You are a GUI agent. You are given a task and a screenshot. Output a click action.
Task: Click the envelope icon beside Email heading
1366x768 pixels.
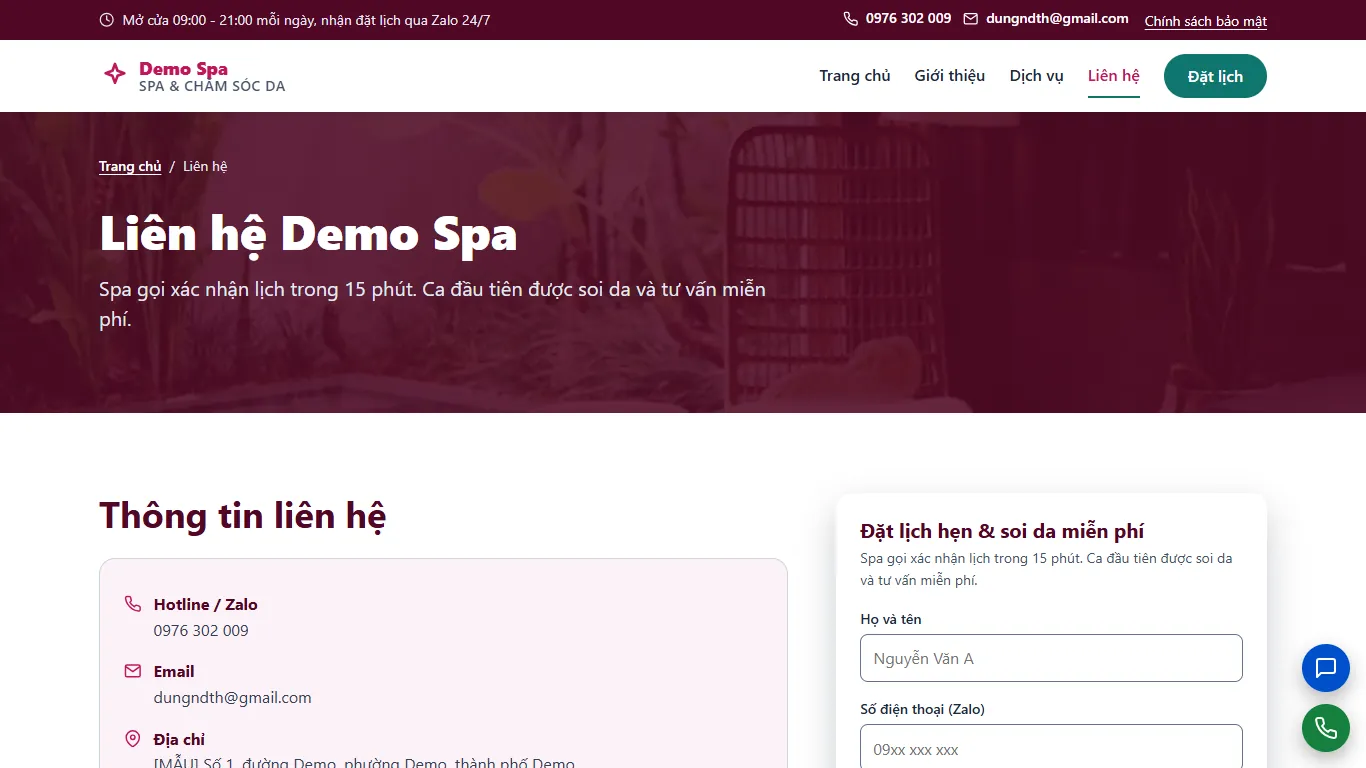(133, 671)
